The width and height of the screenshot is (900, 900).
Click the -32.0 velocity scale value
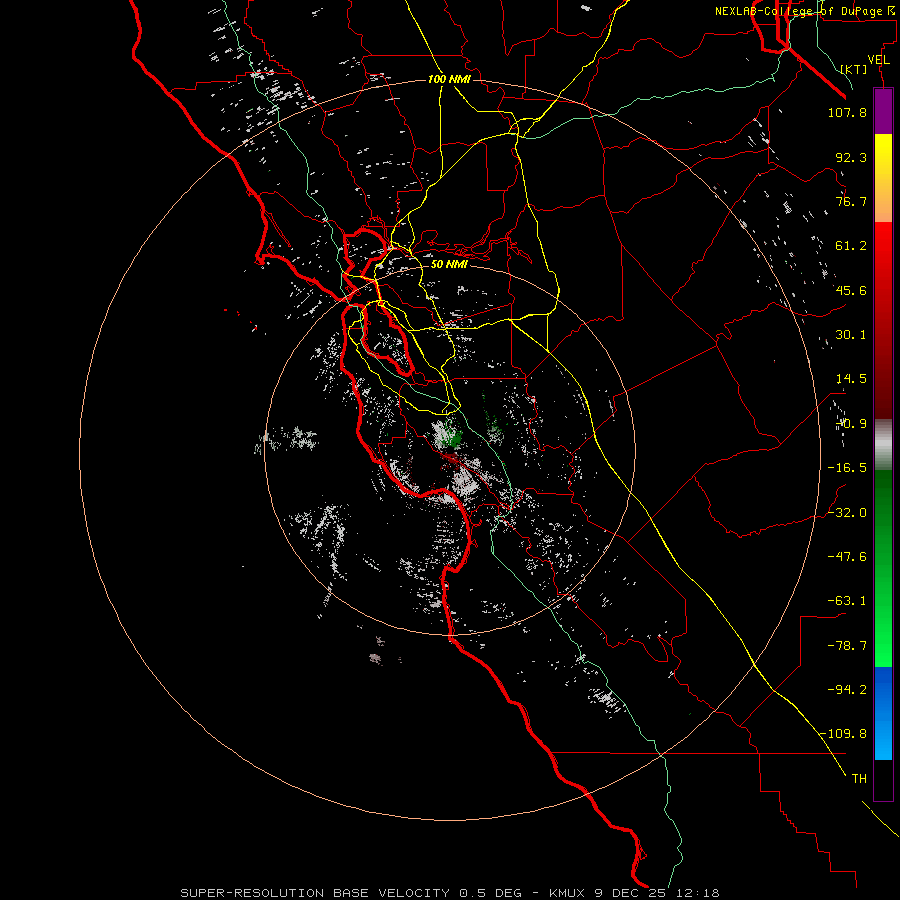[x=847, y=513]
